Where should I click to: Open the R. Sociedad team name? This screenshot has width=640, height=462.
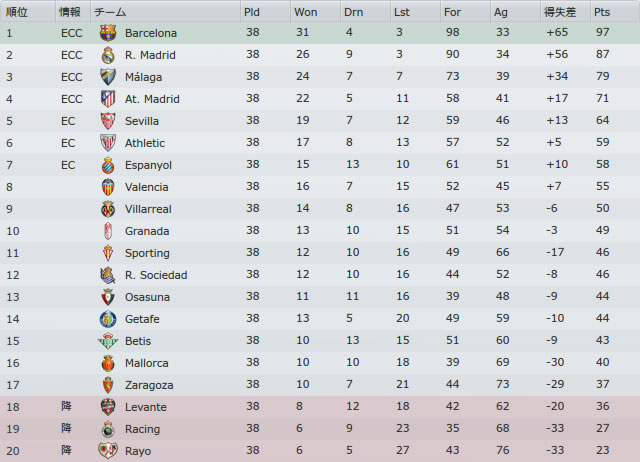click(x=156, y=275)
